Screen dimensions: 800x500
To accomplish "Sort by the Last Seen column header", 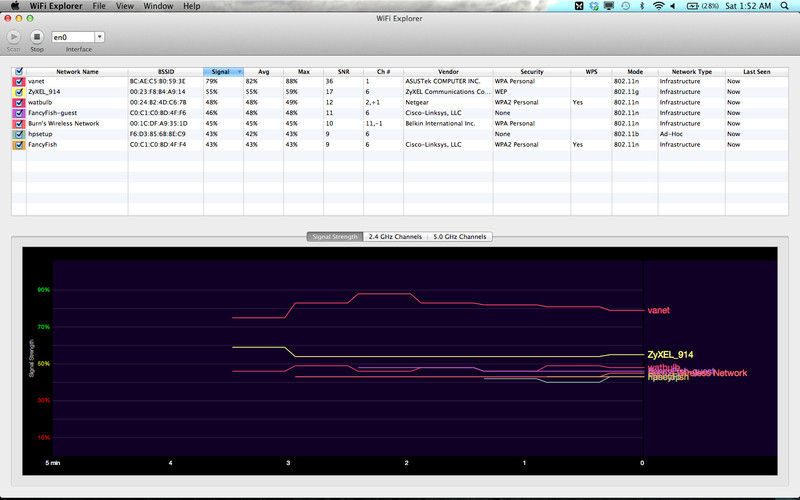I will tap(757, 71).
